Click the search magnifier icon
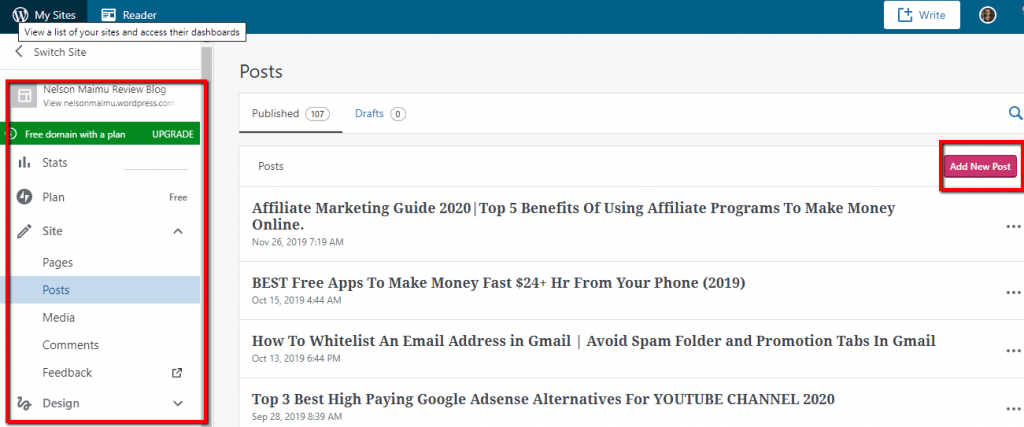Viewport: 1024px width, 427px height. point(1016,113)
